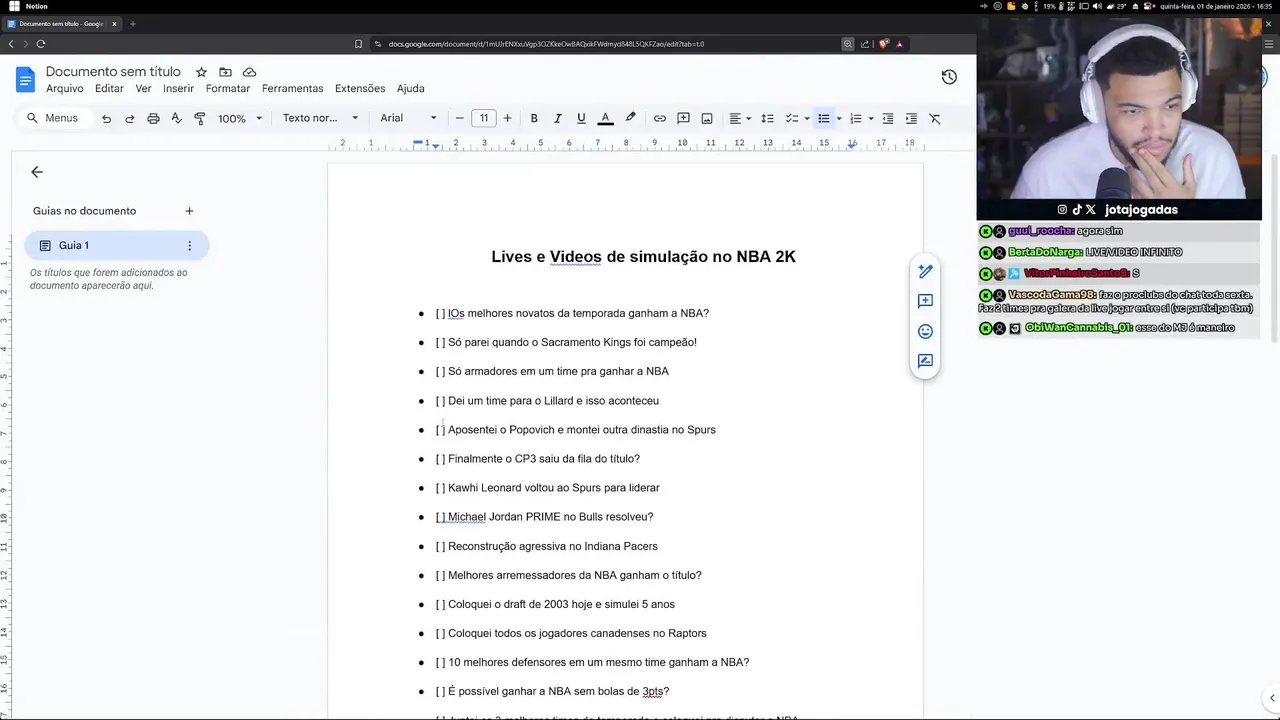Increase indent
1280x720 pixels.
pyautogui.click(x=911, y=118)
